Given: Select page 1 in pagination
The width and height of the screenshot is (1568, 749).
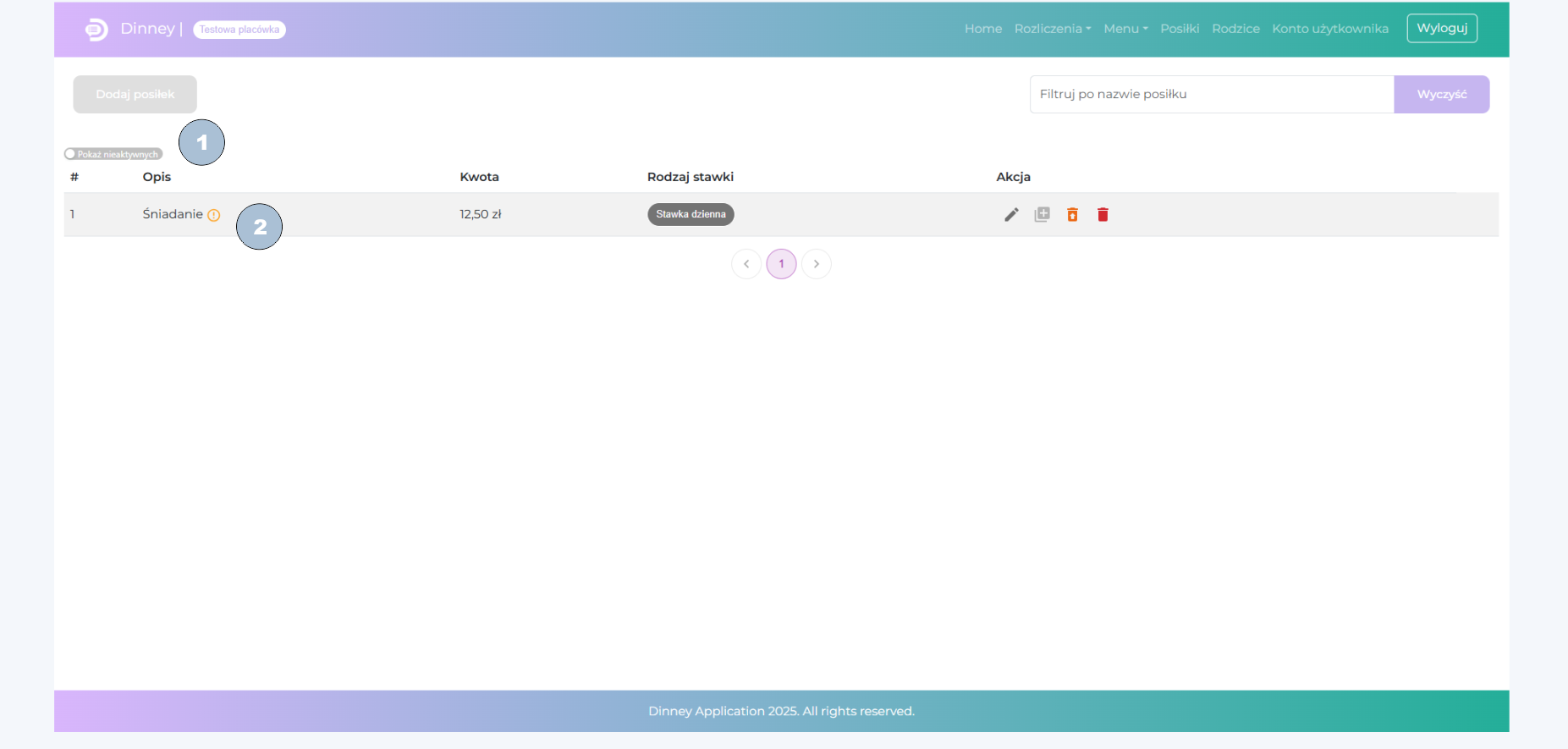Looking at the screenshot, I should point(781,264).
